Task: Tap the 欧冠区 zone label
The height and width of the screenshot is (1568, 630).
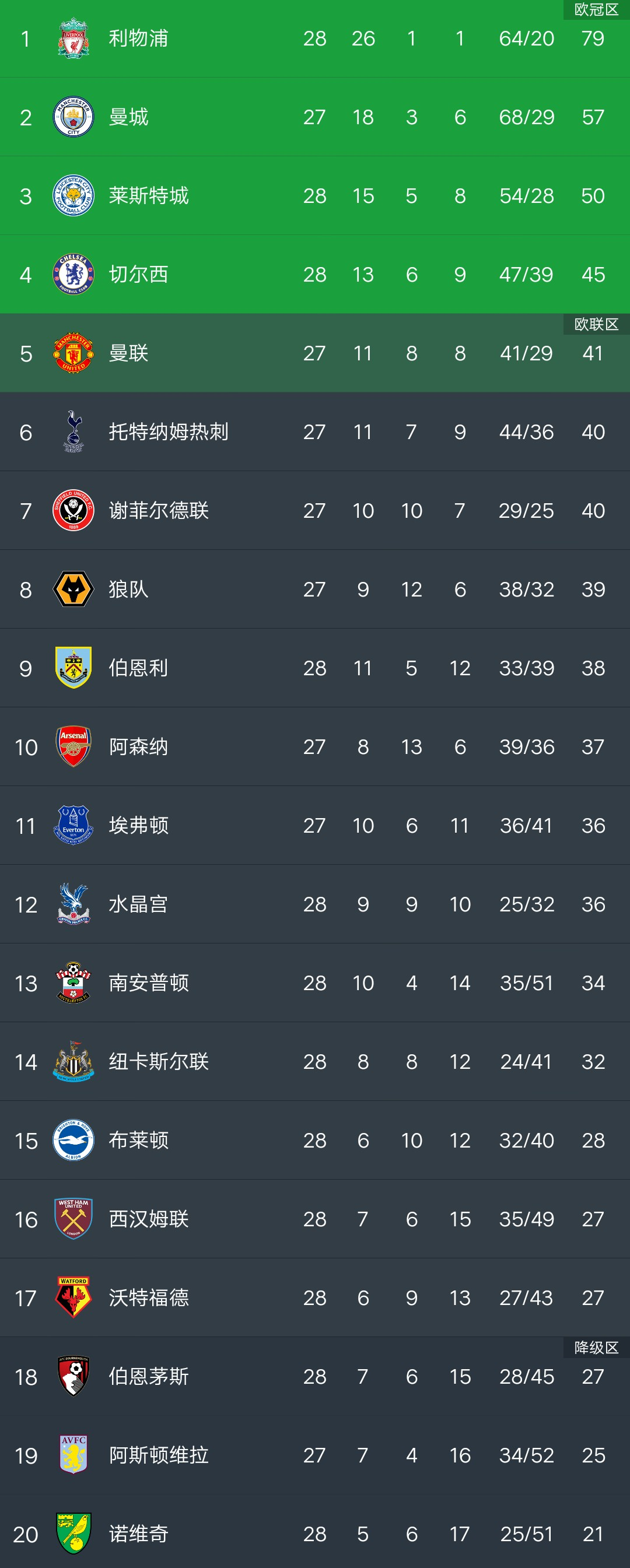Action: coord(597,10)
